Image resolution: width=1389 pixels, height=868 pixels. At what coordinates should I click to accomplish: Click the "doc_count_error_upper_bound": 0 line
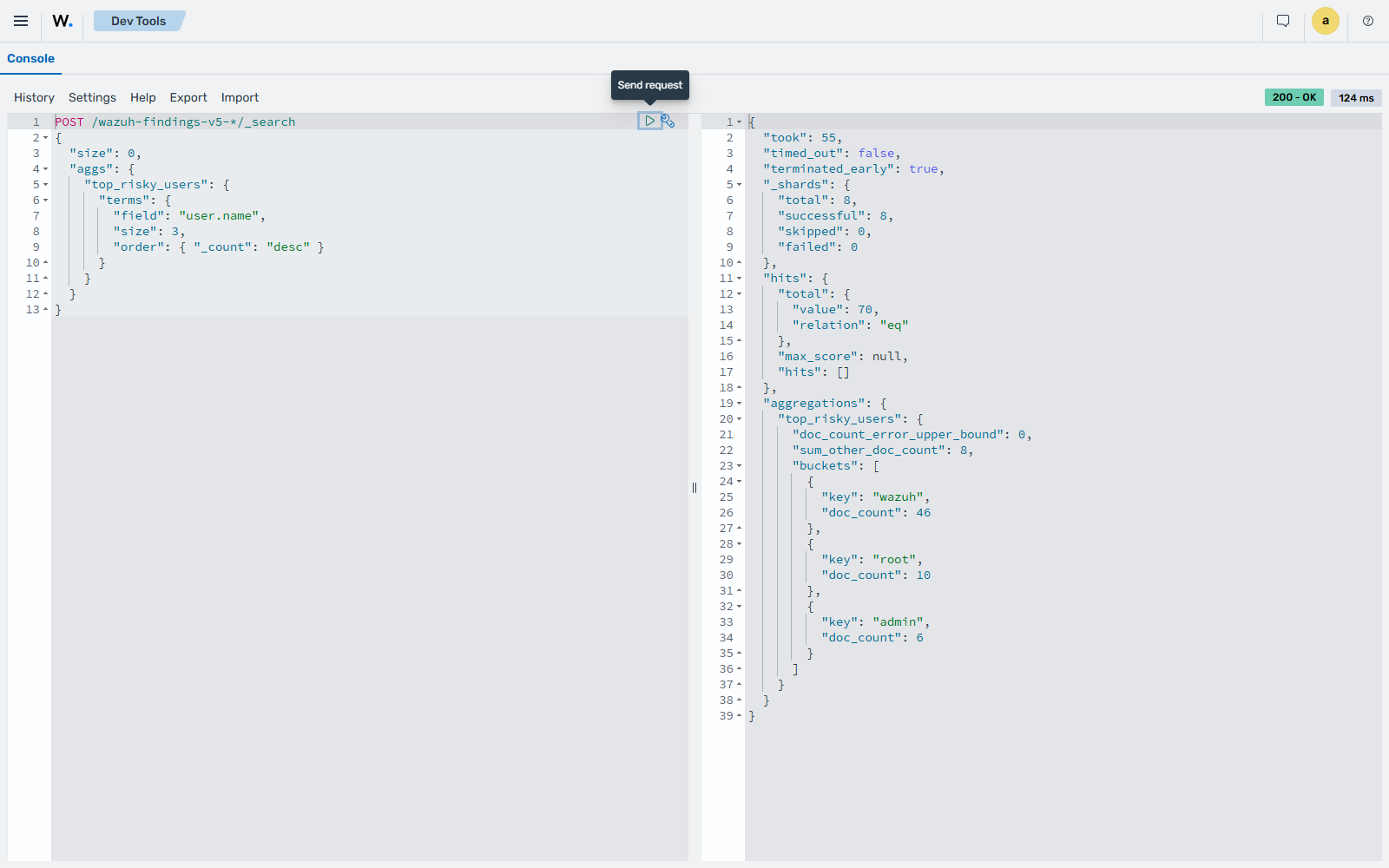click(912, 434)
